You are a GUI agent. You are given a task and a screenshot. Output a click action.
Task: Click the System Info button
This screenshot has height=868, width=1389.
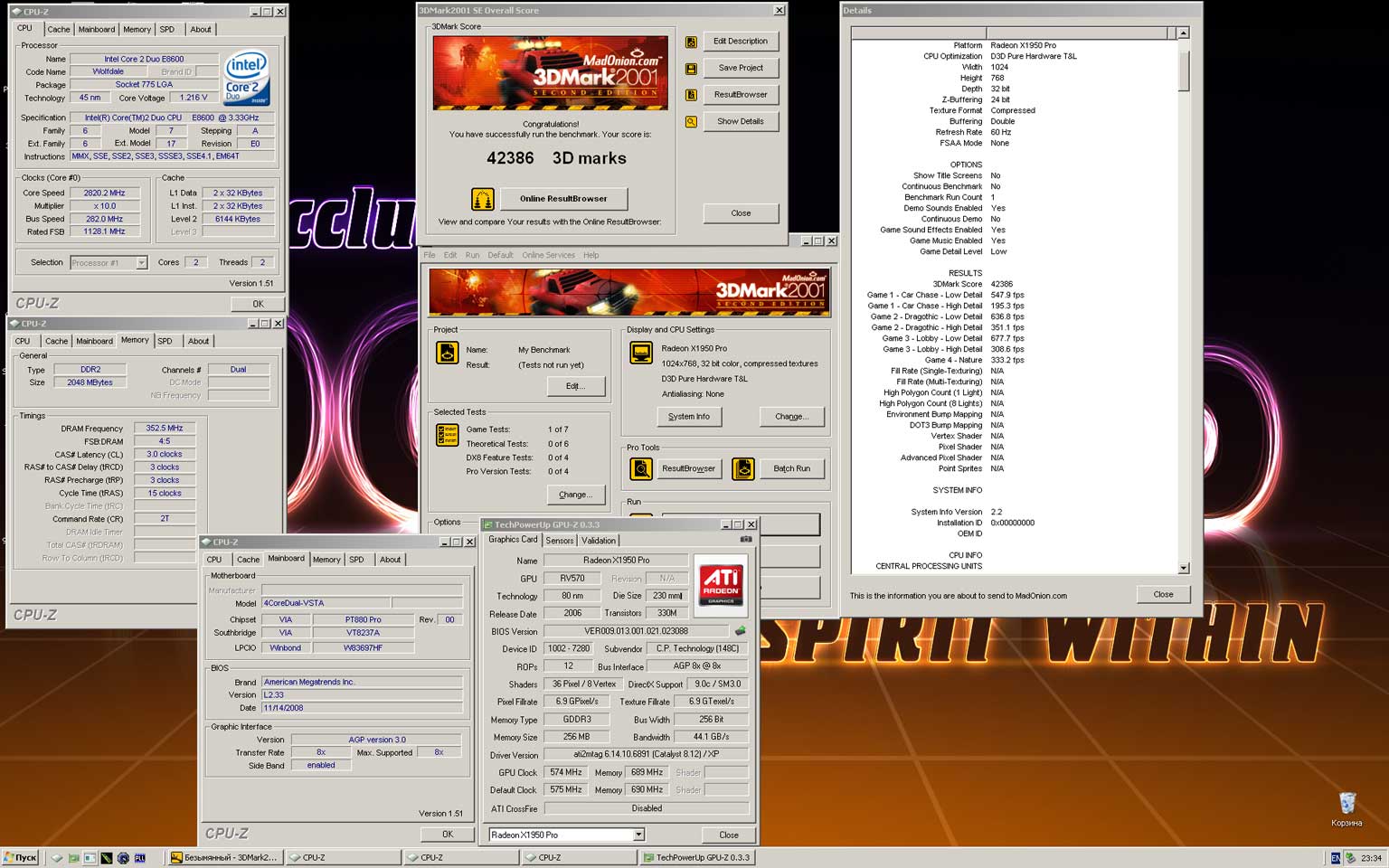point(688,417)
